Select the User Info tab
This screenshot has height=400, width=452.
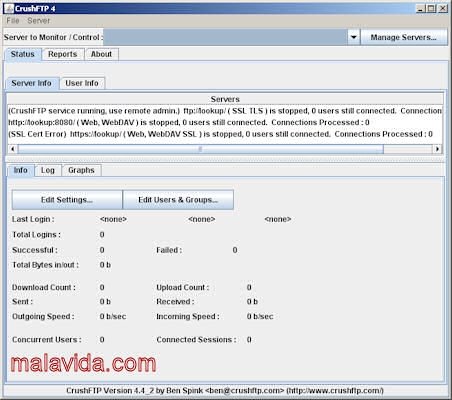[x=82, y=83]
